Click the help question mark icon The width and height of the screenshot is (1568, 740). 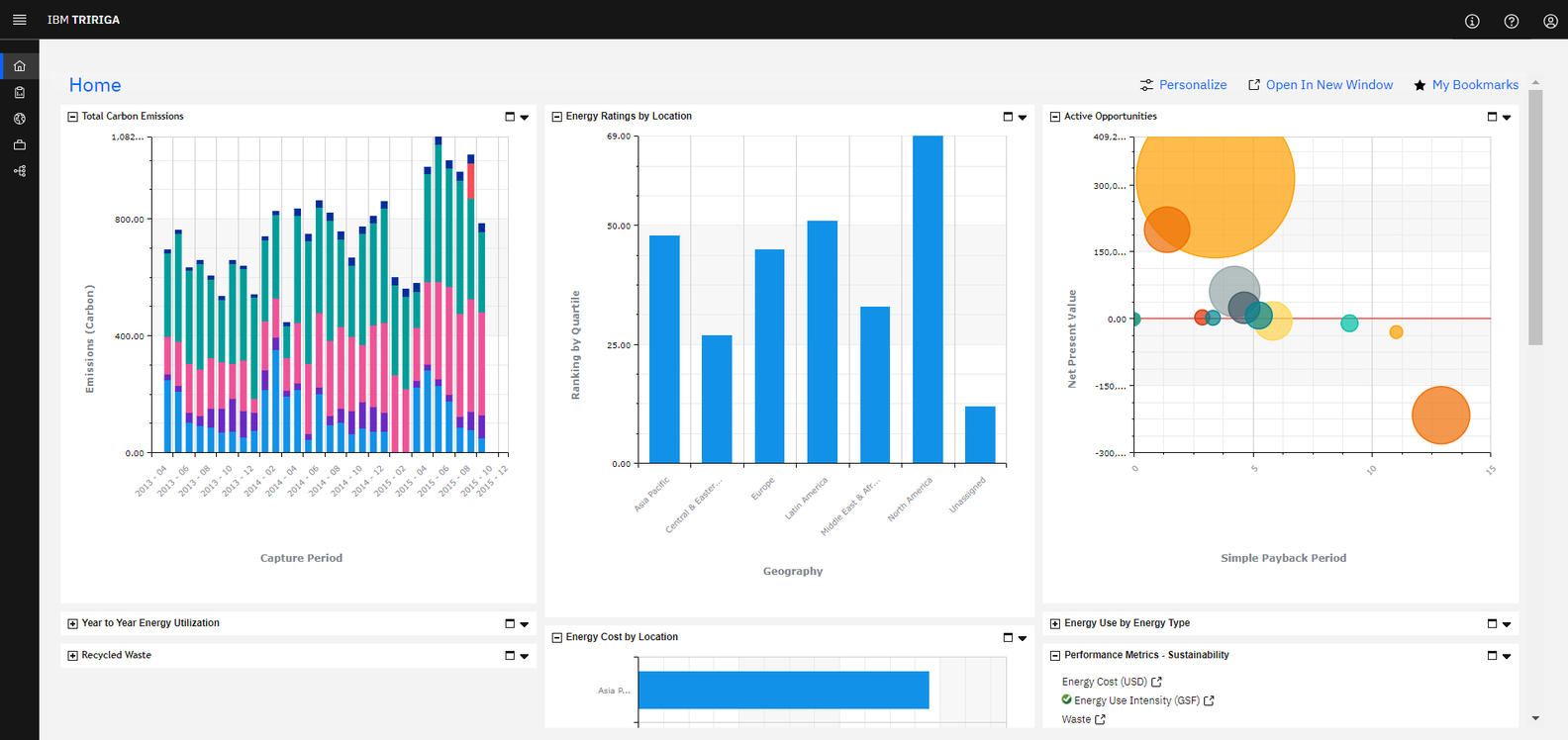(1511, 21)
